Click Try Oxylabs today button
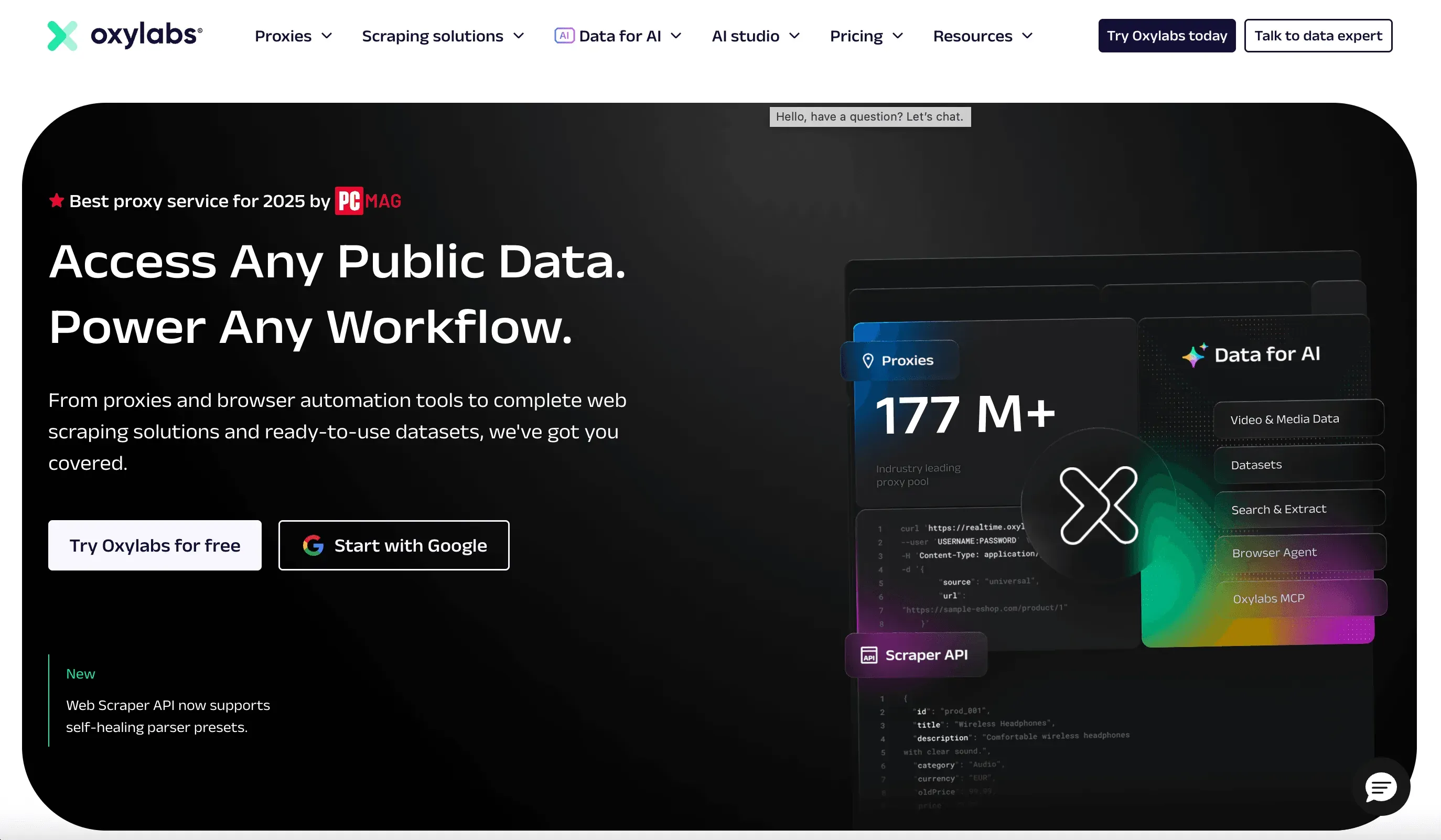This screenshot has width=1441, height=840. (x=1167, y=36)
